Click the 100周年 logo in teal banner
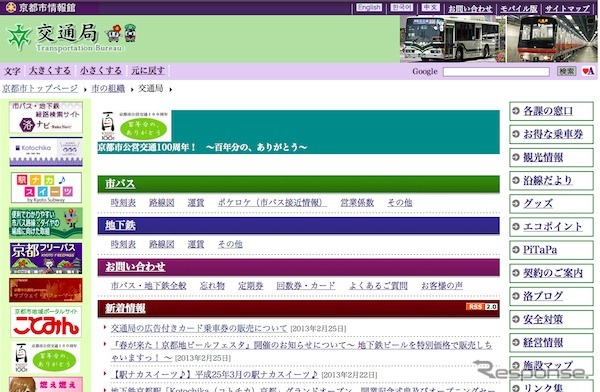600x392 pixels. click(135, 126)
